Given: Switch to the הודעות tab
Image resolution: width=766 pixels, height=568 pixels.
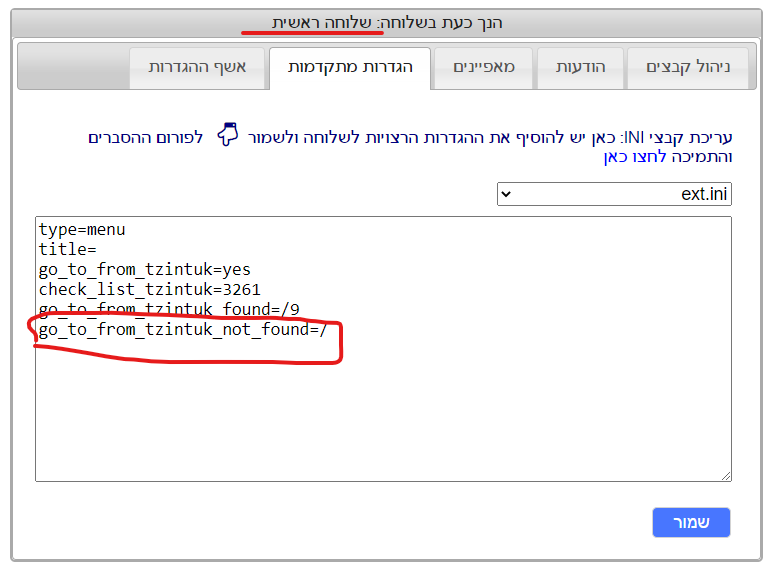Looking at the screenshot, I should coord(581,68).
